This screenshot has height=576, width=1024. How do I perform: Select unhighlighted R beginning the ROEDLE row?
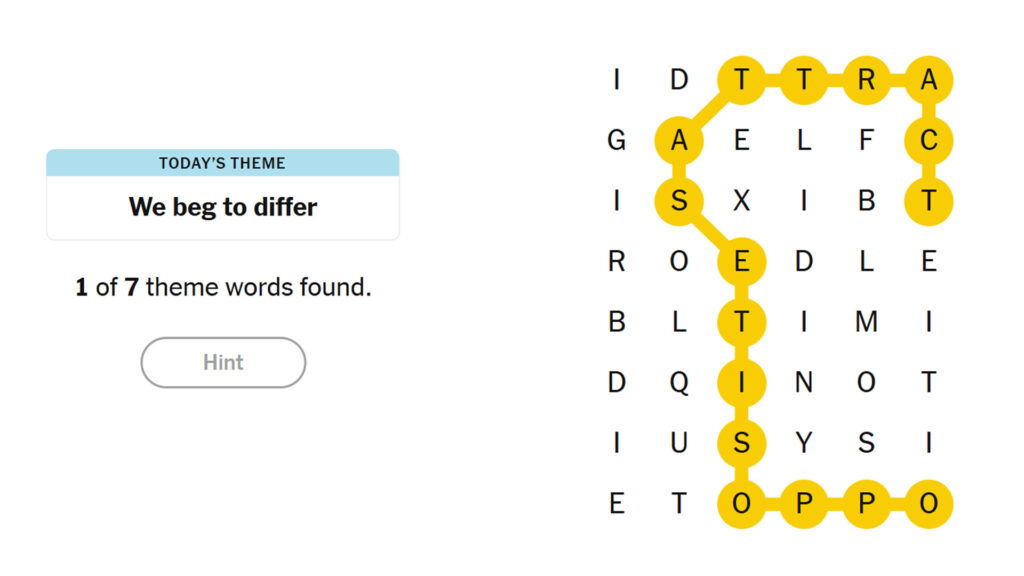[x=616, y=261]
